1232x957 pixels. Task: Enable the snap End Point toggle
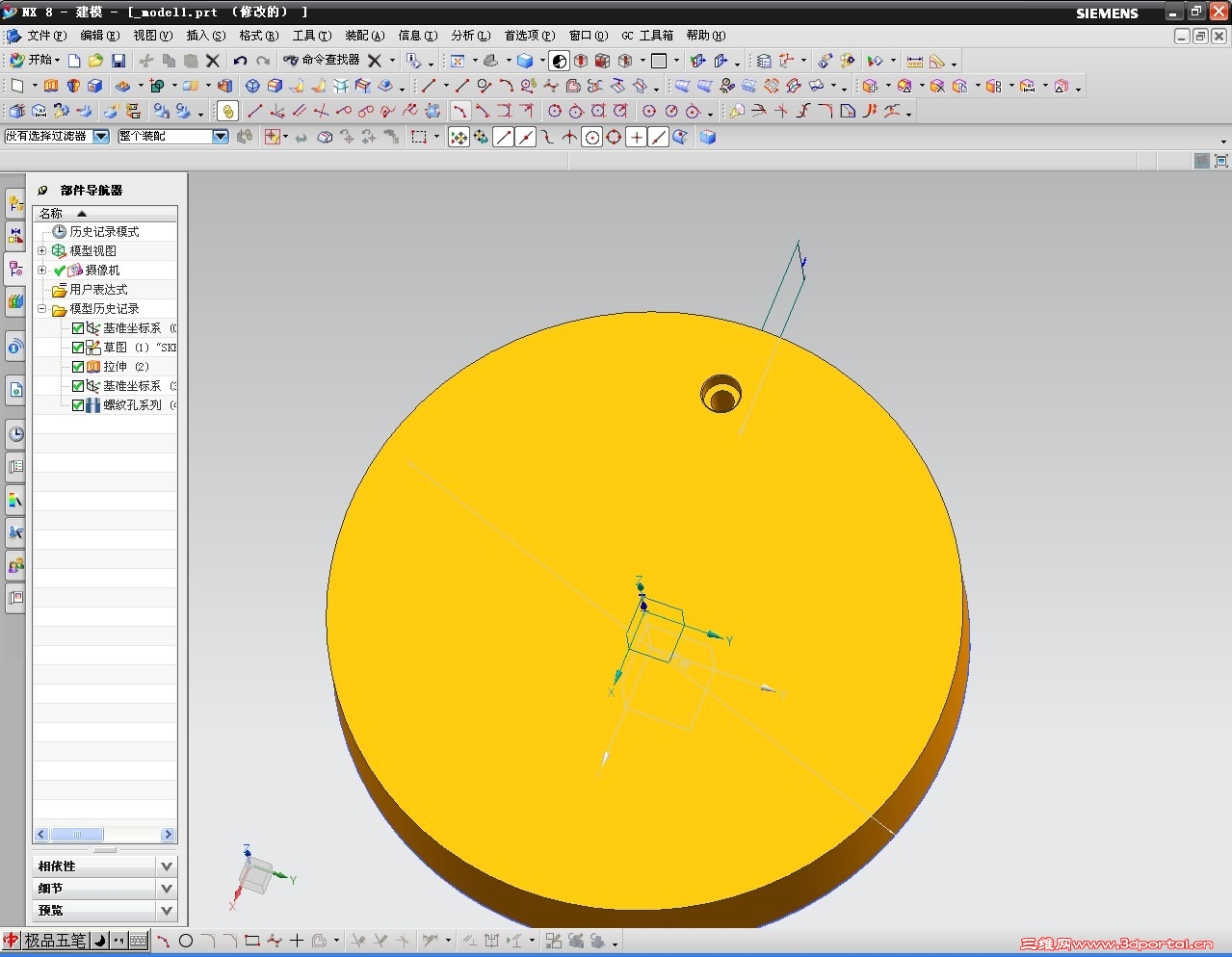pos(504,138)
